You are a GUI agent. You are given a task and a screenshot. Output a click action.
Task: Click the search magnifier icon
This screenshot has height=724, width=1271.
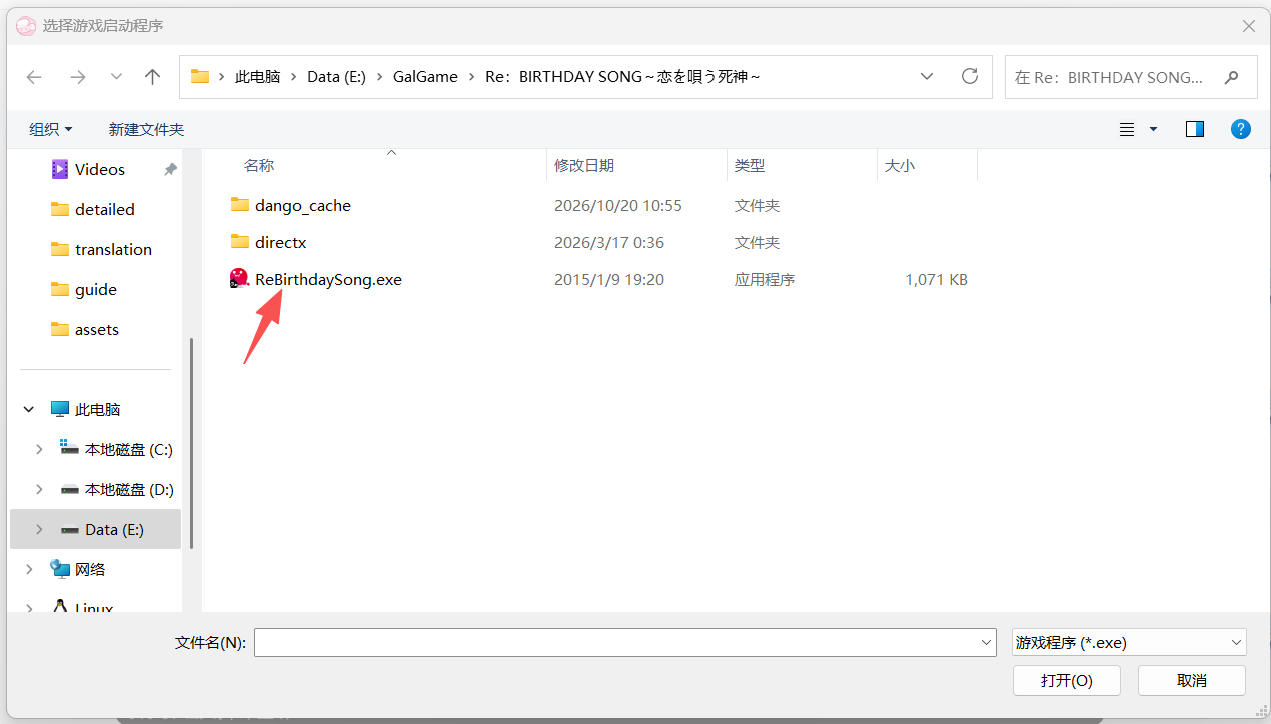click(1232, 77)
